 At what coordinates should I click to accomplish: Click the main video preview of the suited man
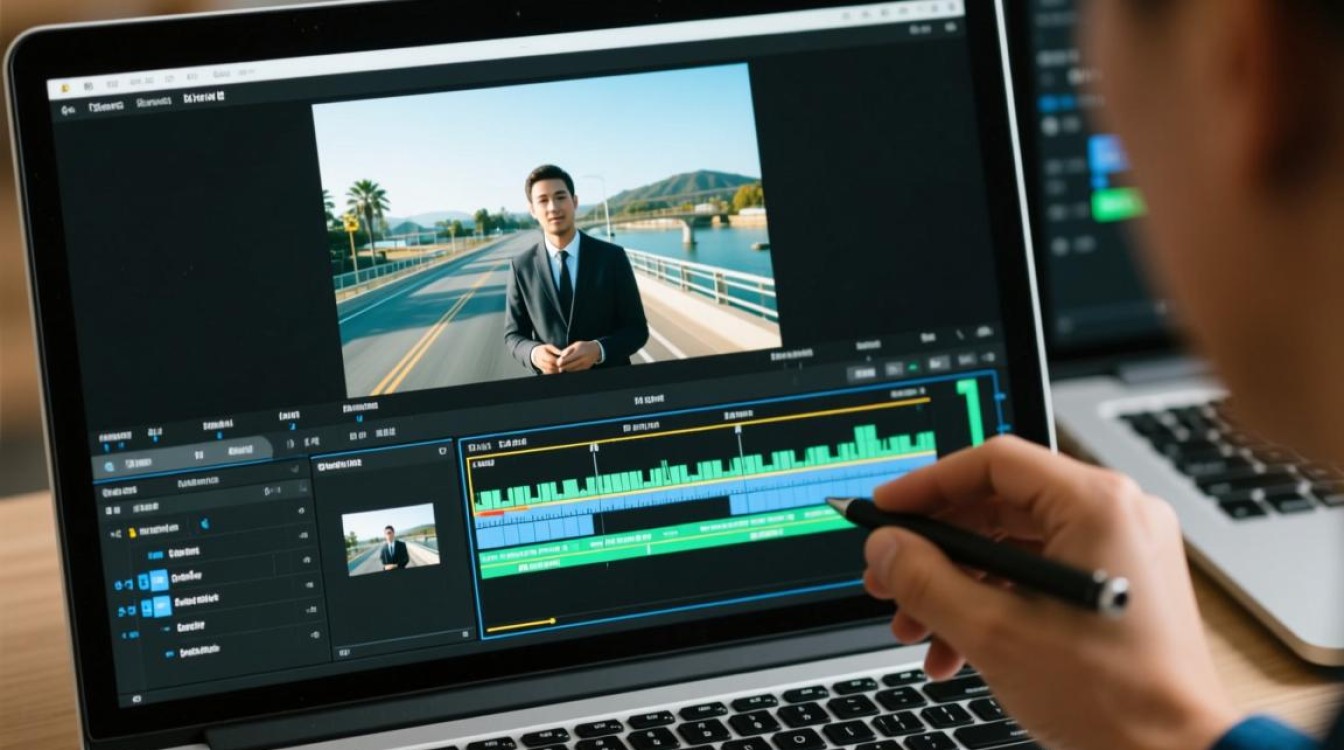coord(546,232)
